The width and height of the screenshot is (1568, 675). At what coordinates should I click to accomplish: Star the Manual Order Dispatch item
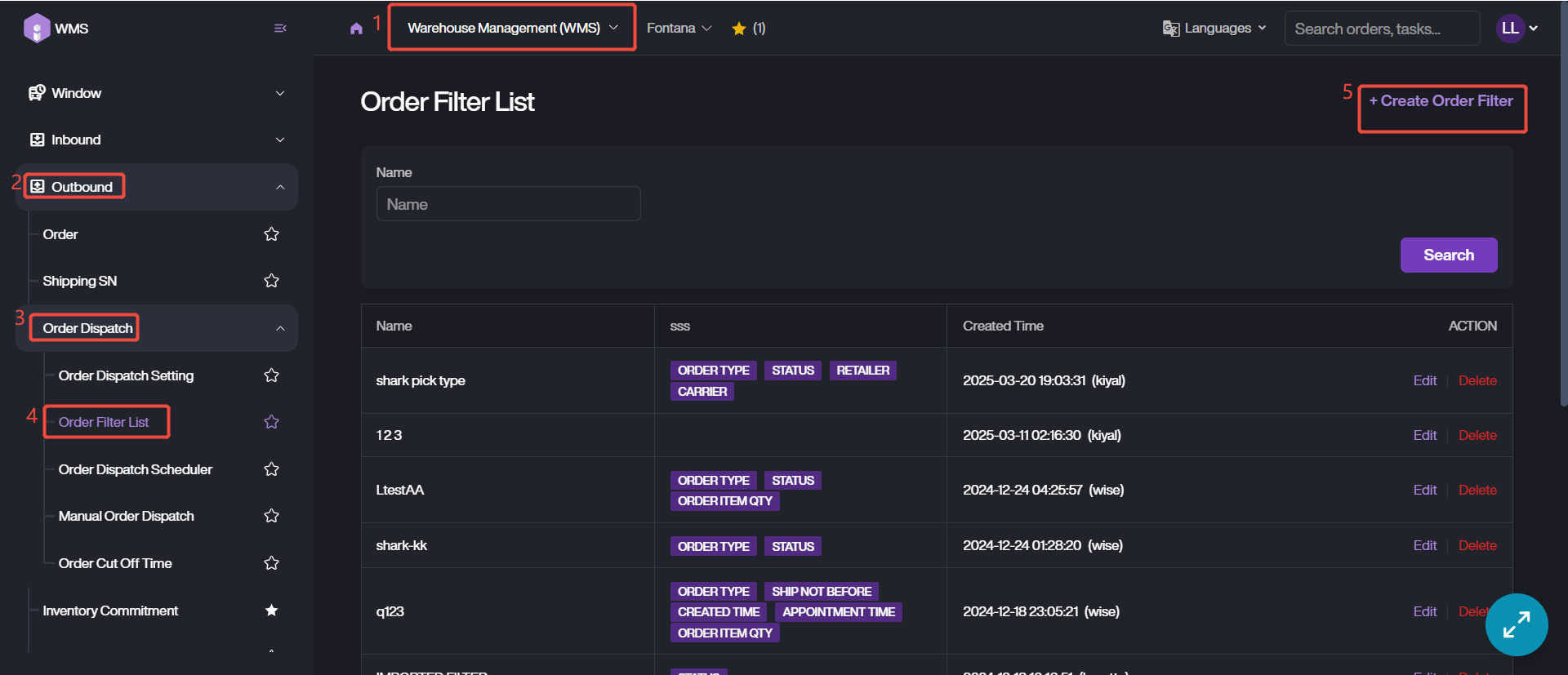point(272,516)
